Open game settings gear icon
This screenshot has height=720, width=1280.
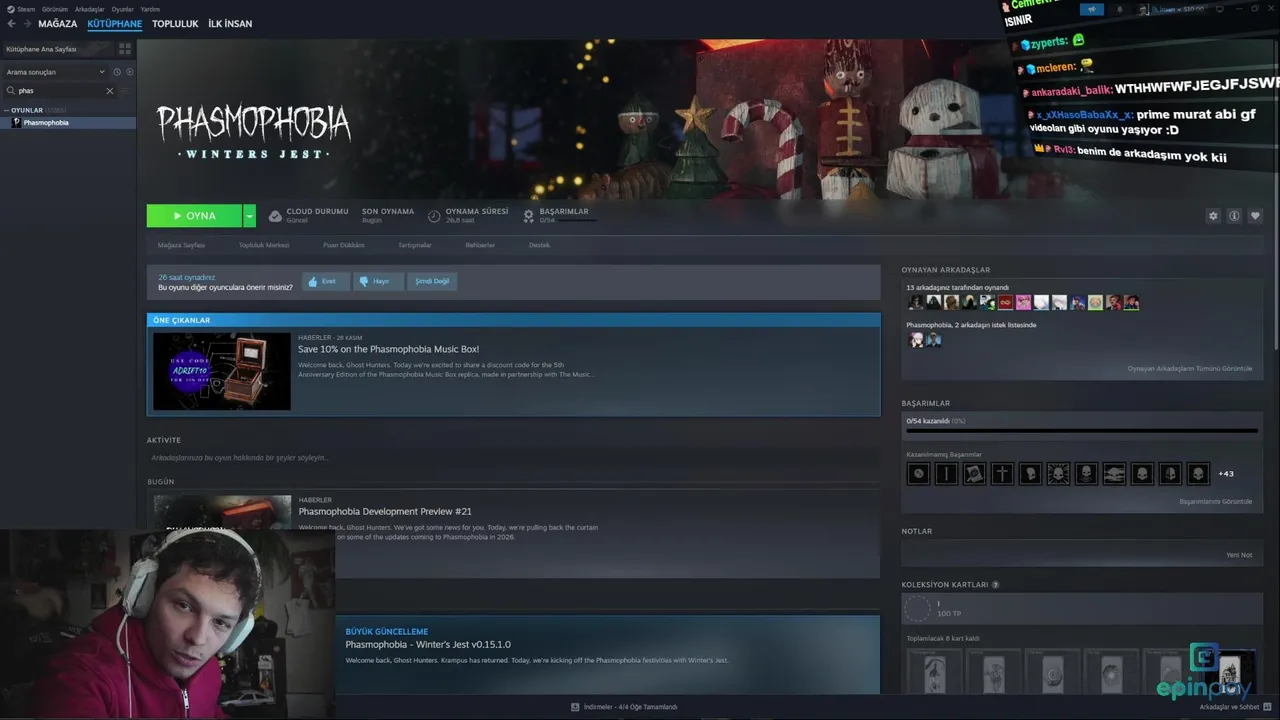click(x=1213, y=216)
